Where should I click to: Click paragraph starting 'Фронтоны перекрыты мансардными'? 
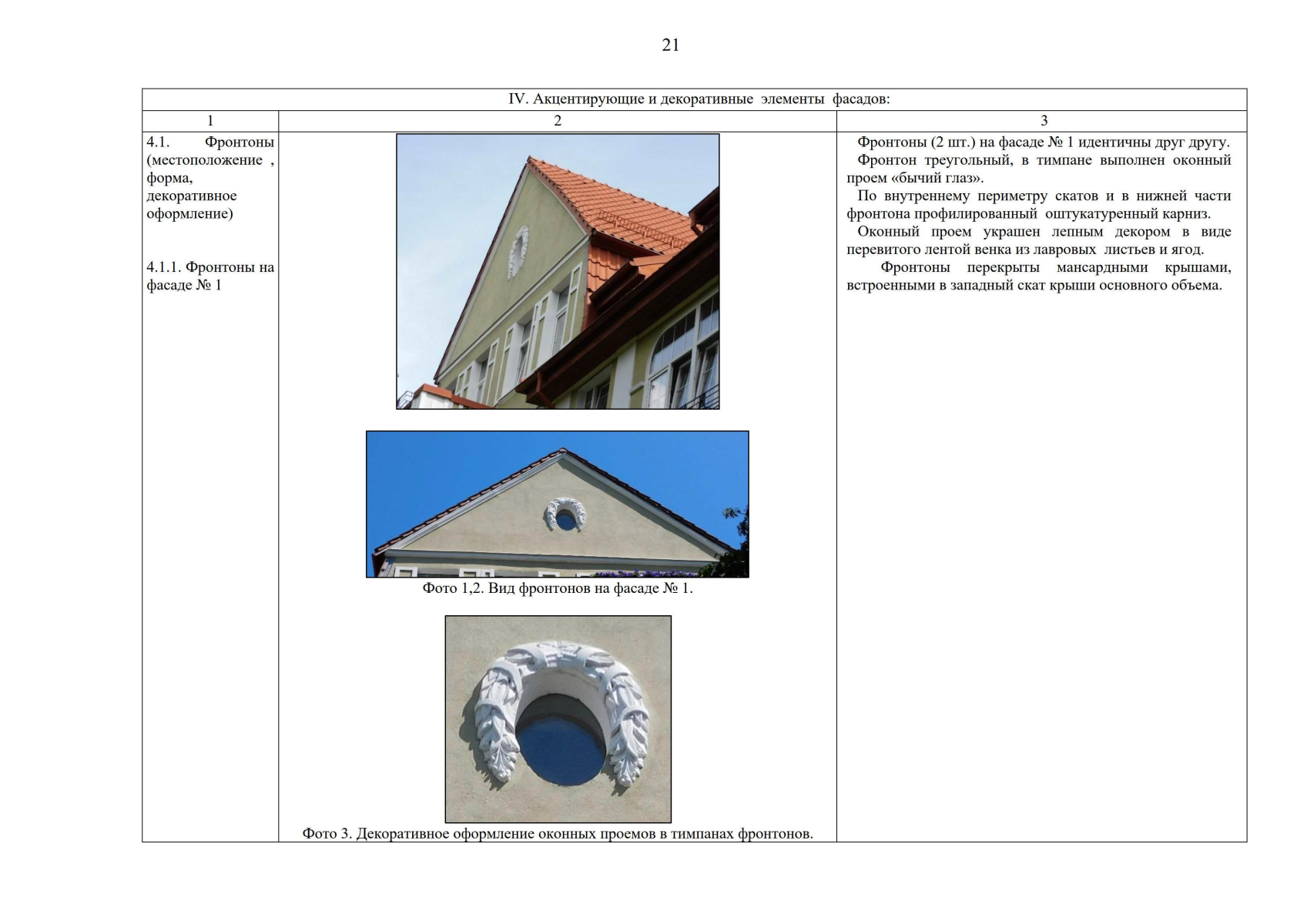pyautogui.click(x=1038, y=276)
